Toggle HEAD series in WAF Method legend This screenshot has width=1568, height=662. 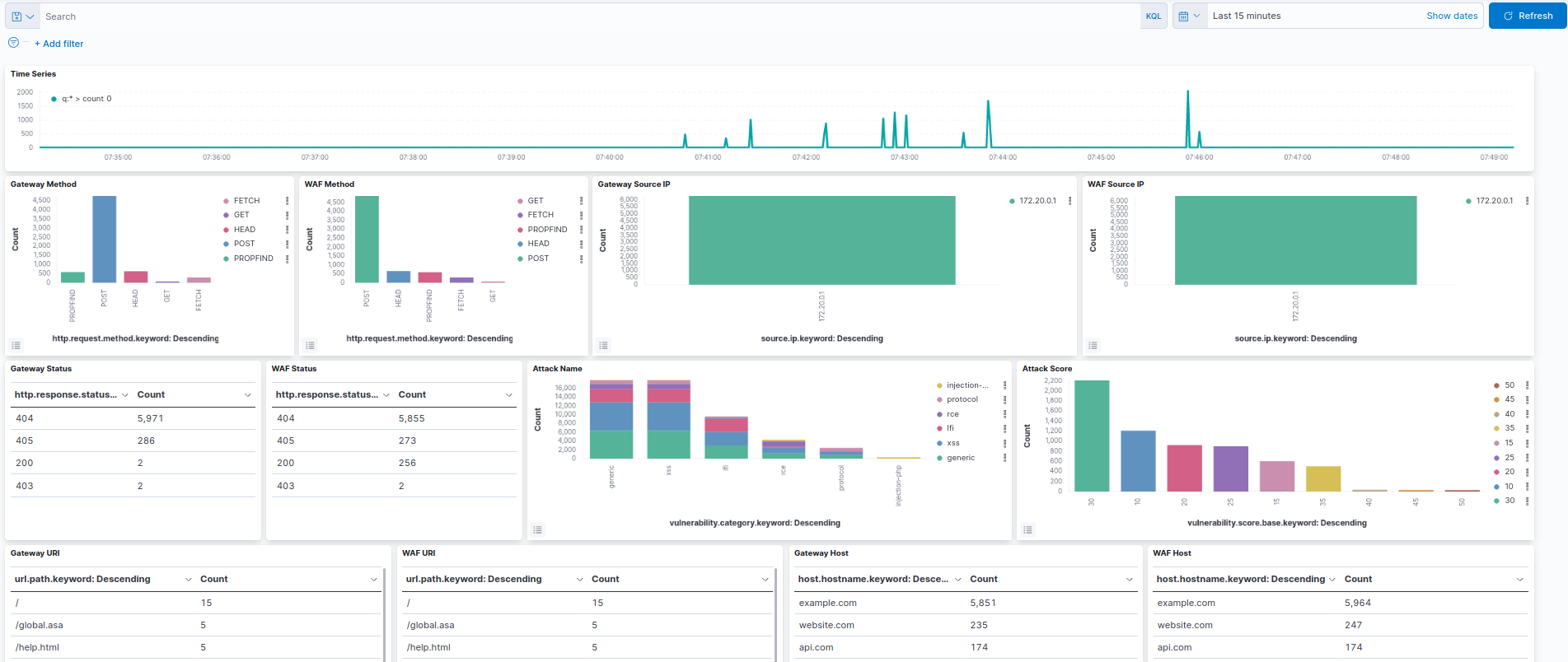539,244
